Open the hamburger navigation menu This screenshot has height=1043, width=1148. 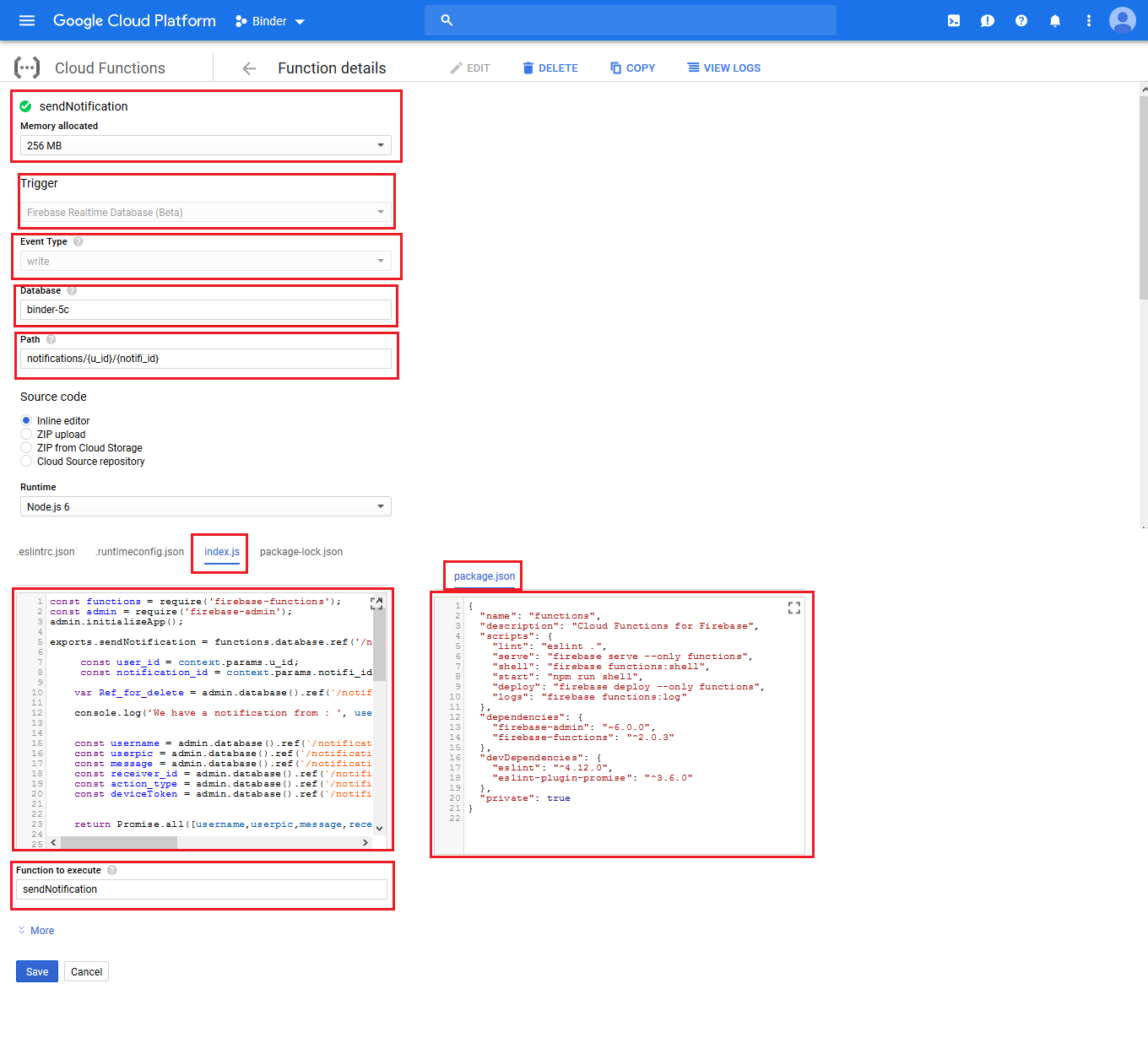(x=27, y=20)
